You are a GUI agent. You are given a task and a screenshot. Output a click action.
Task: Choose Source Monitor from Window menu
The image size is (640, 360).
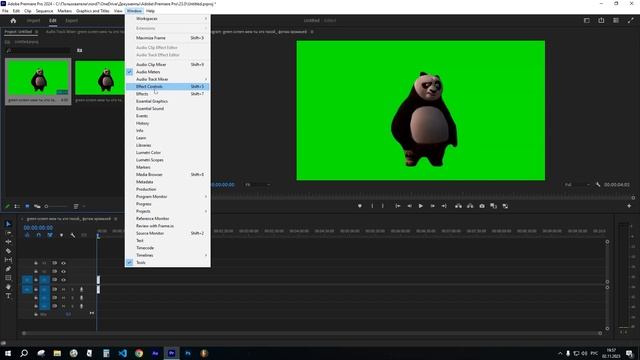tap(168, 233)
